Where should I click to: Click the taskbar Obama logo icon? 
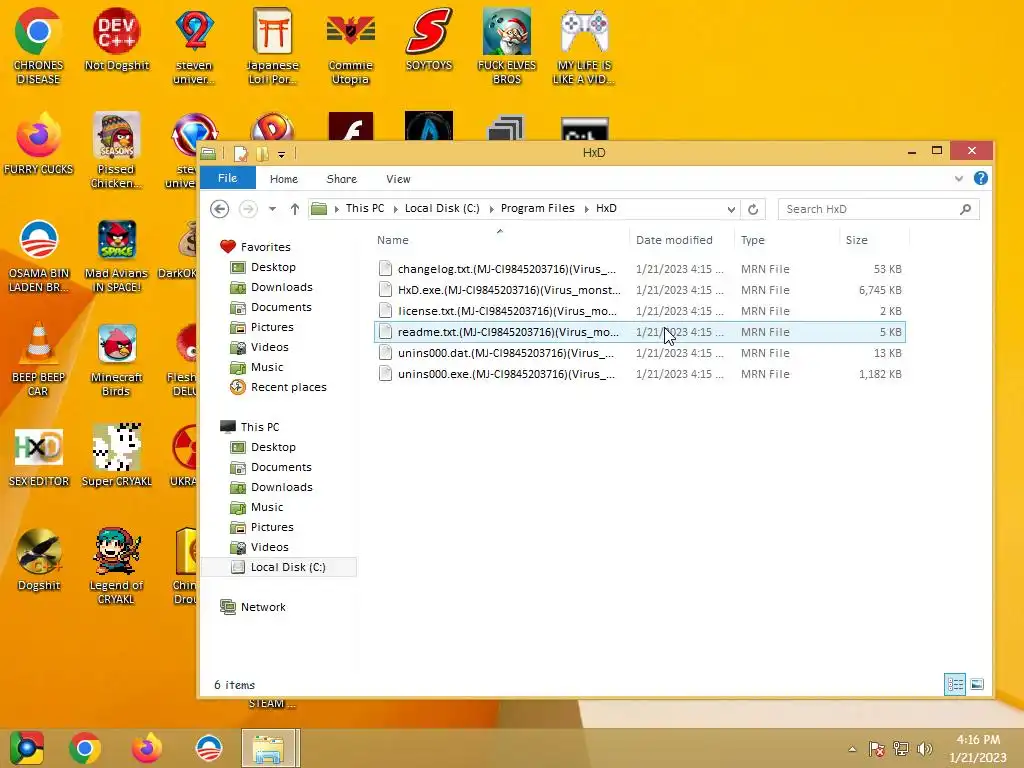pyautogui.click(x=209, y=748)
